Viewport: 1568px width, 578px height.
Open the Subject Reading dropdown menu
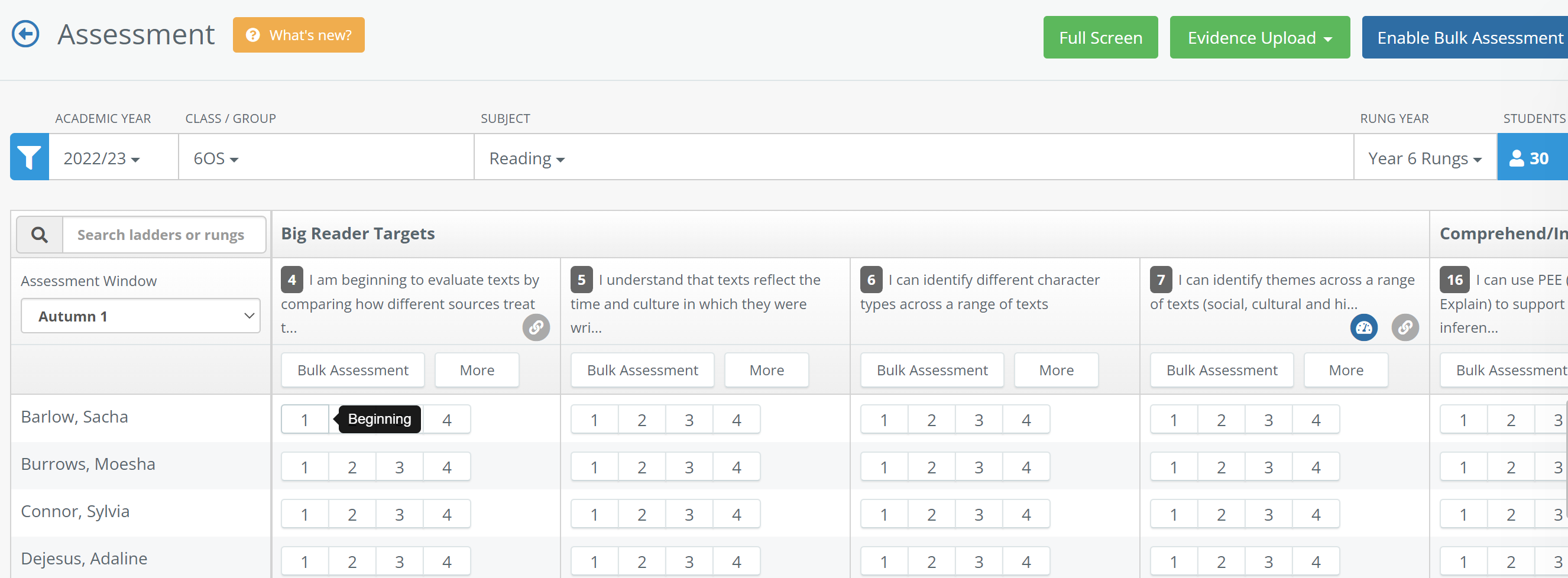(527, 158)
